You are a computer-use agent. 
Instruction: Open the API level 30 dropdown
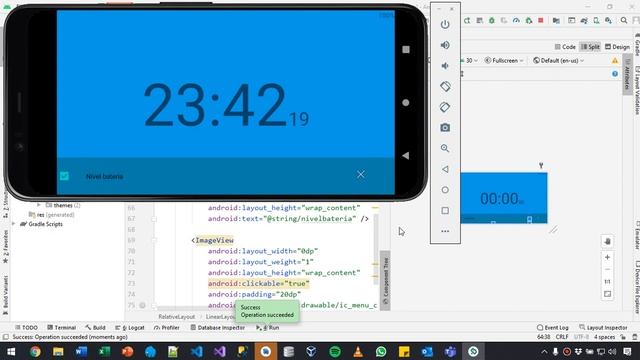click(469, 60)
